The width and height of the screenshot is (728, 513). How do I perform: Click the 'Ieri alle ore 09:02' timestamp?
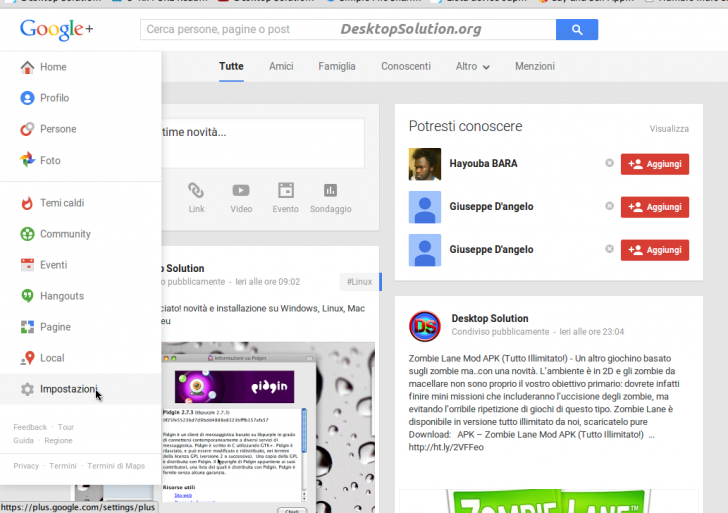pyautogui.click(x=267, y=282)
